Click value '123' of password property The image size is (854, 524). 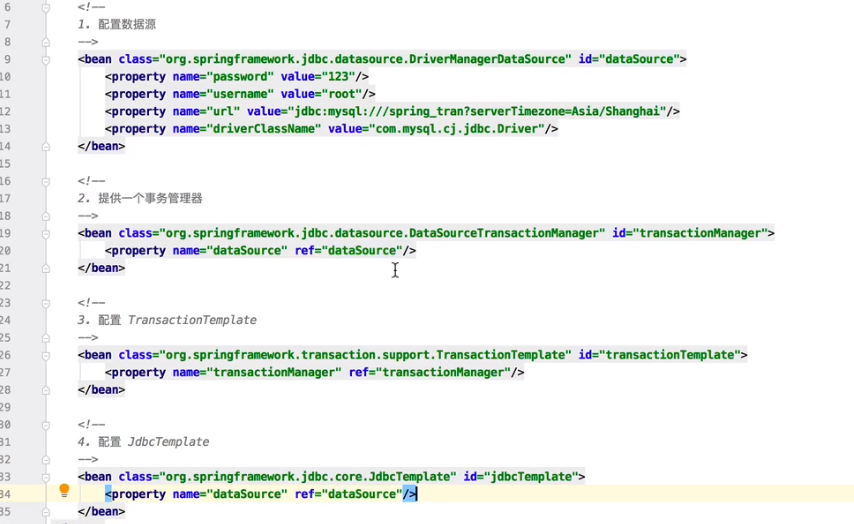point(338,77)
